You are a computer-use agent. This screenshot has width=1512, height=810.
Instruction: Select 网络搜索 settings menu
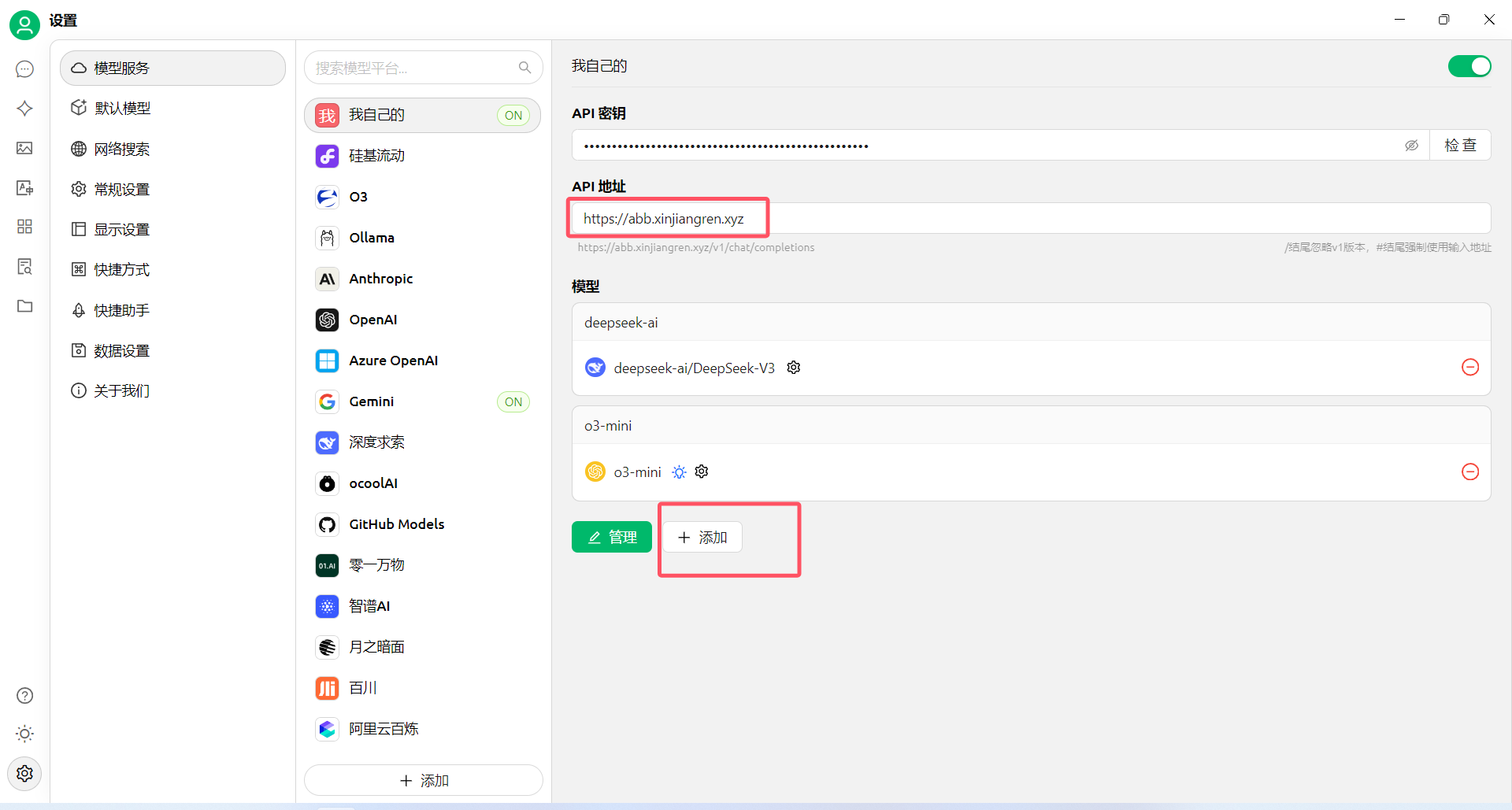(x=172, y=149)
